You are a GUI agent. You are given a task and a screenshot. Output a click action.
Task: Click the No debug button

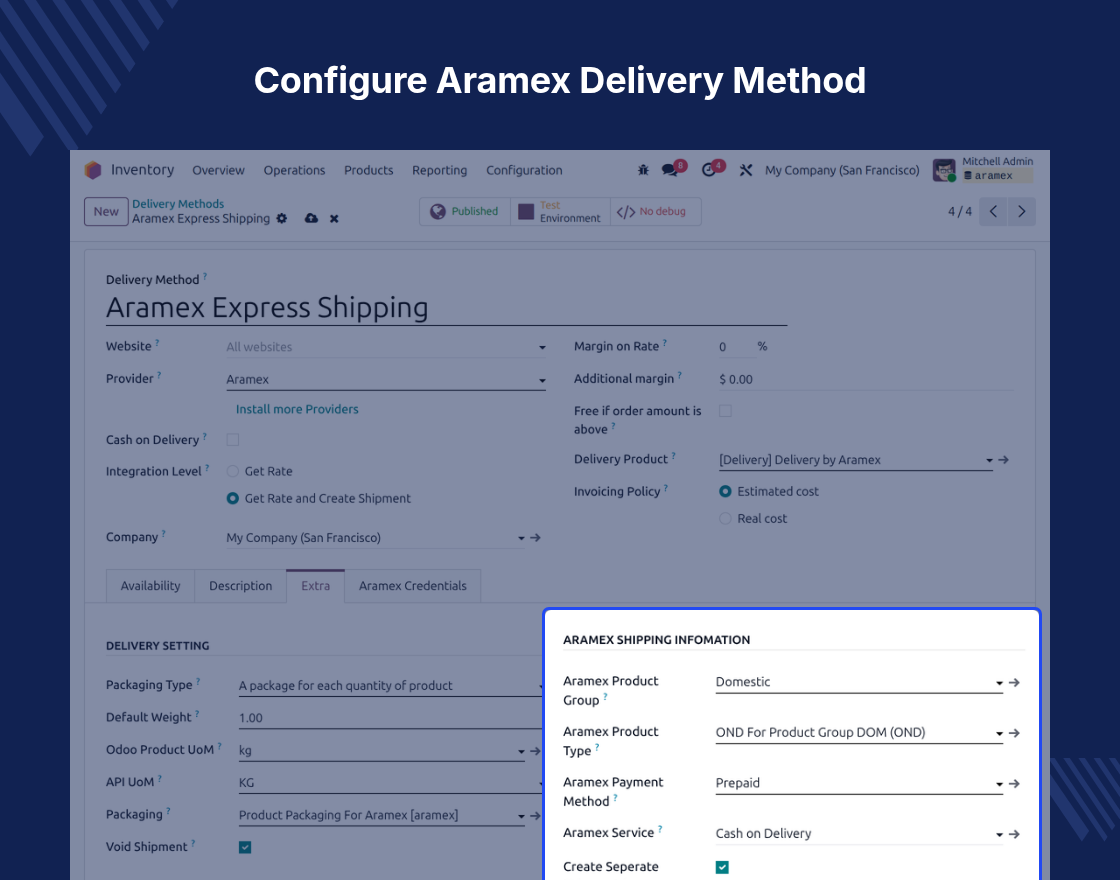pos(656,211)
